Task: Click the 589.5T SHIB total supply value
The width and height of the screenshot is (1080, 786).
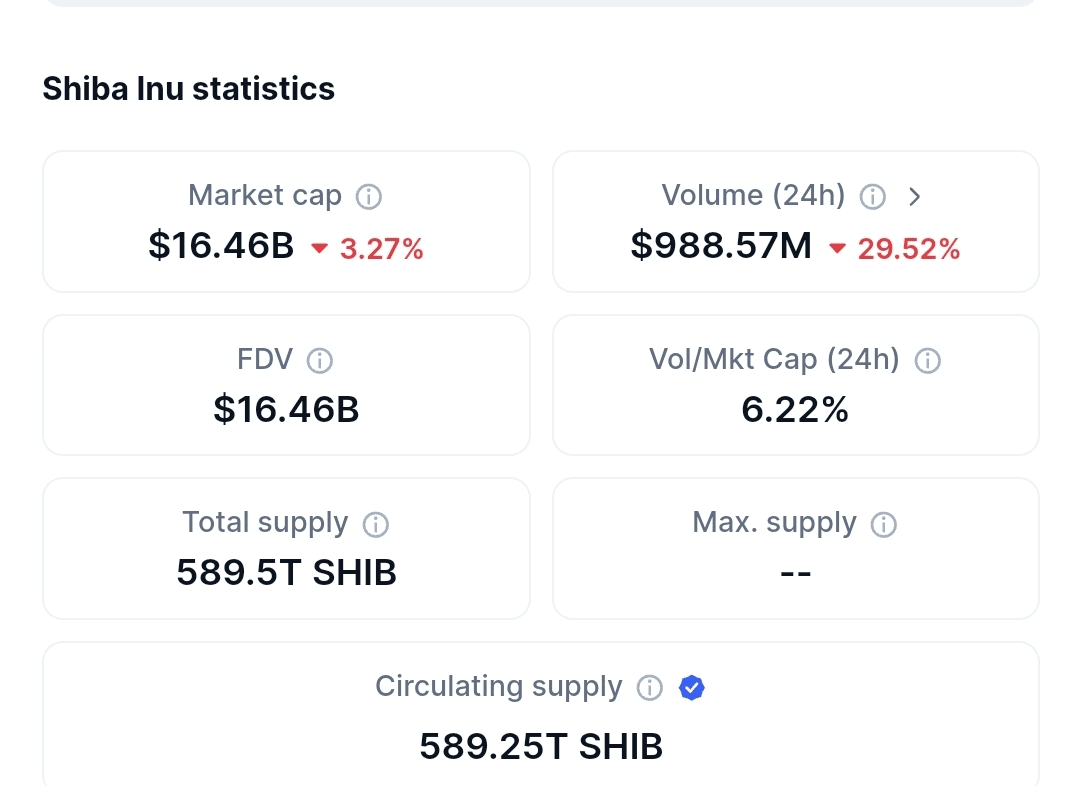Action: 286,572
